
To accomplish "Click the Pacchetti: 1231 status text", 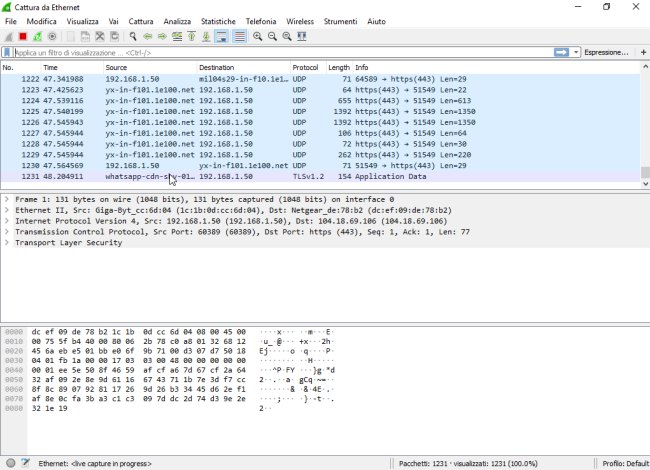I will [468, 463].
